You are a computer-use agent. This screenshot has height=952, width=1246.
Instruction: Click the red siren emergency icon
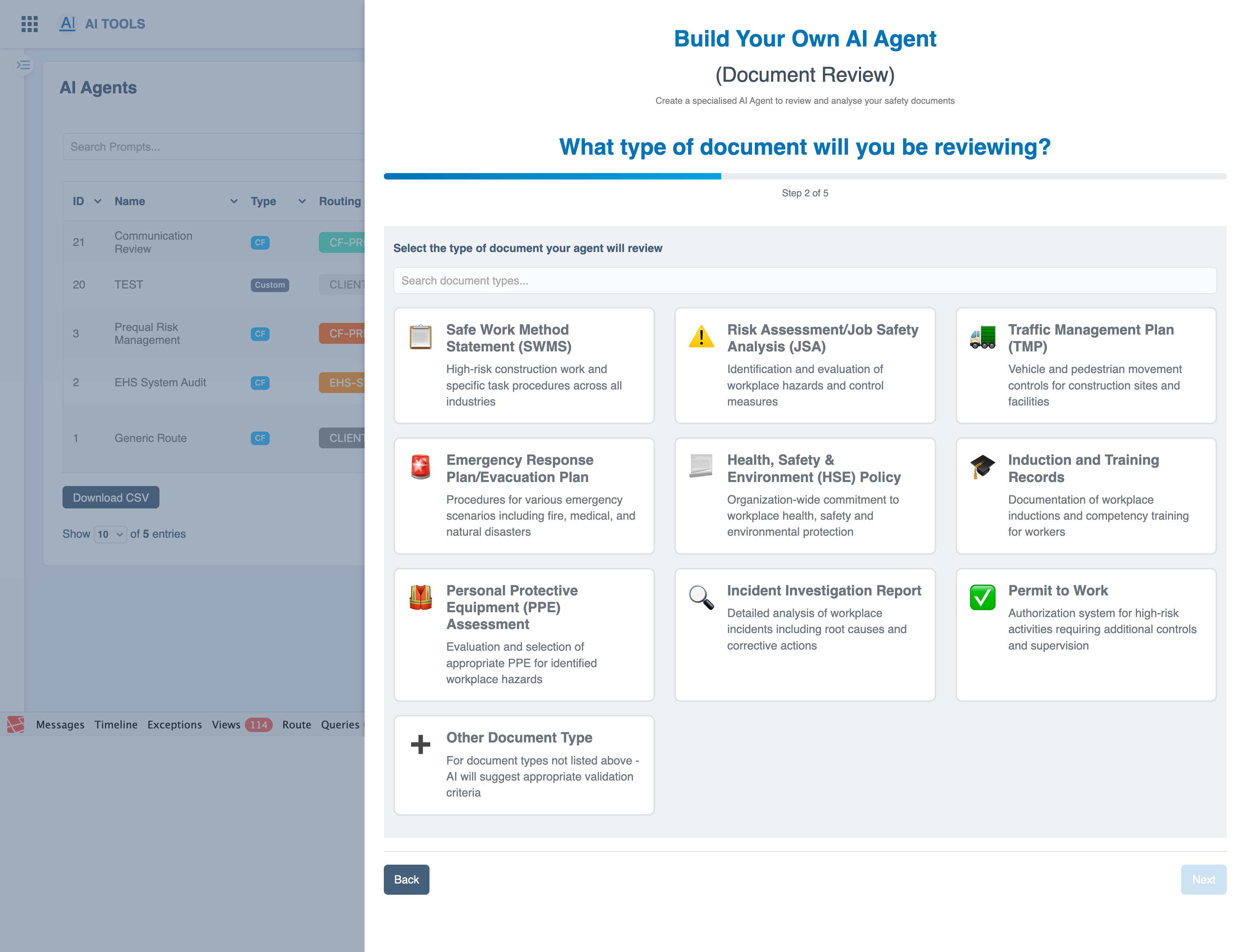(420, 467)
